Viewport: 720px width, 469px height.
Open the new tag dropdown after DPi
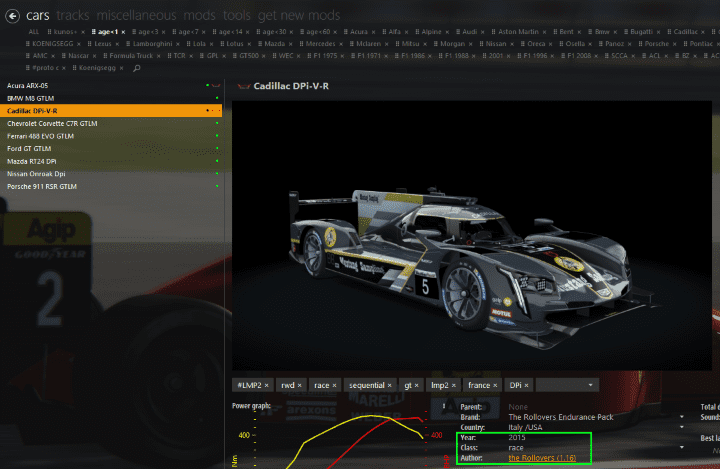(x=591, y=385)
